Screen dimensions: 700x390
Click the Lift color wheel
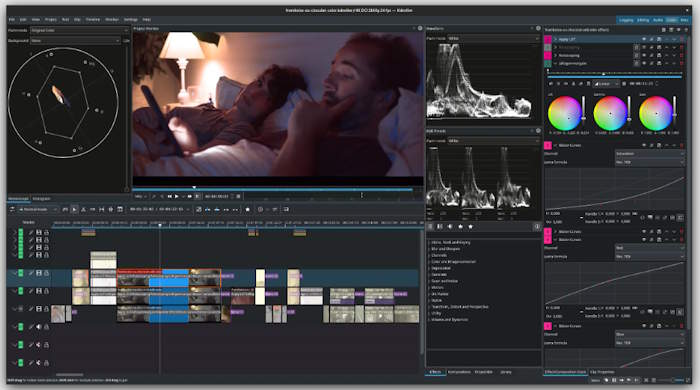[x=564, y=113]
